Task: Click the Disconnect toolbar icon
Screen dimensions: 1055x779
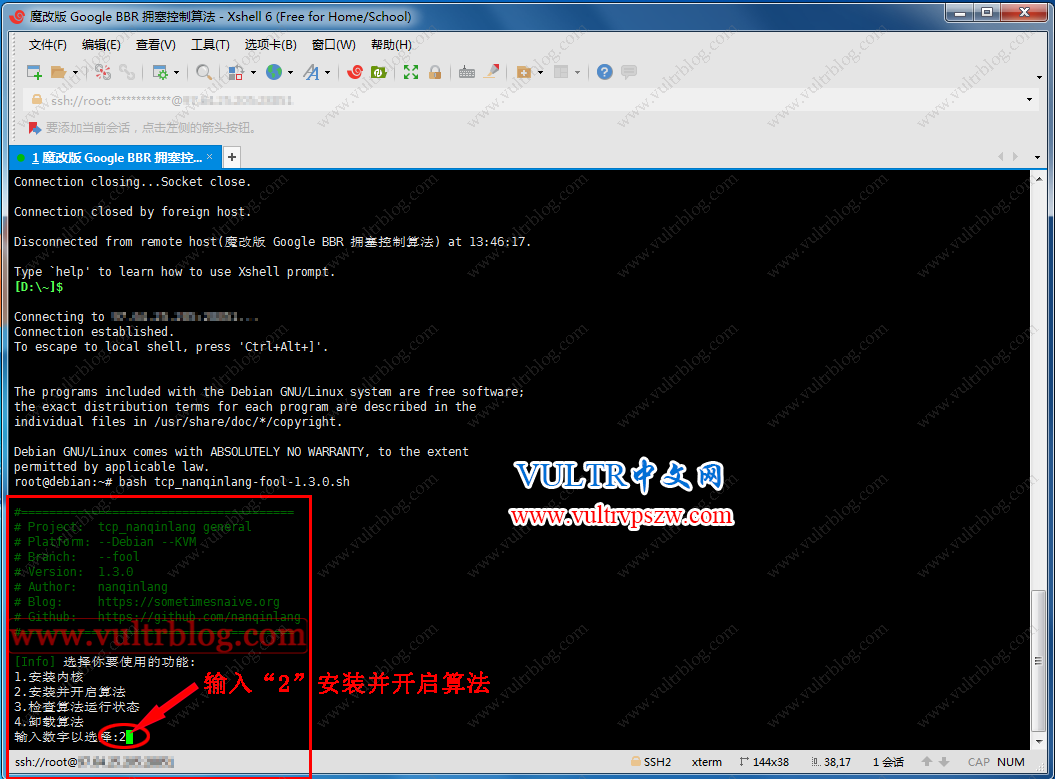Action: 103,72
